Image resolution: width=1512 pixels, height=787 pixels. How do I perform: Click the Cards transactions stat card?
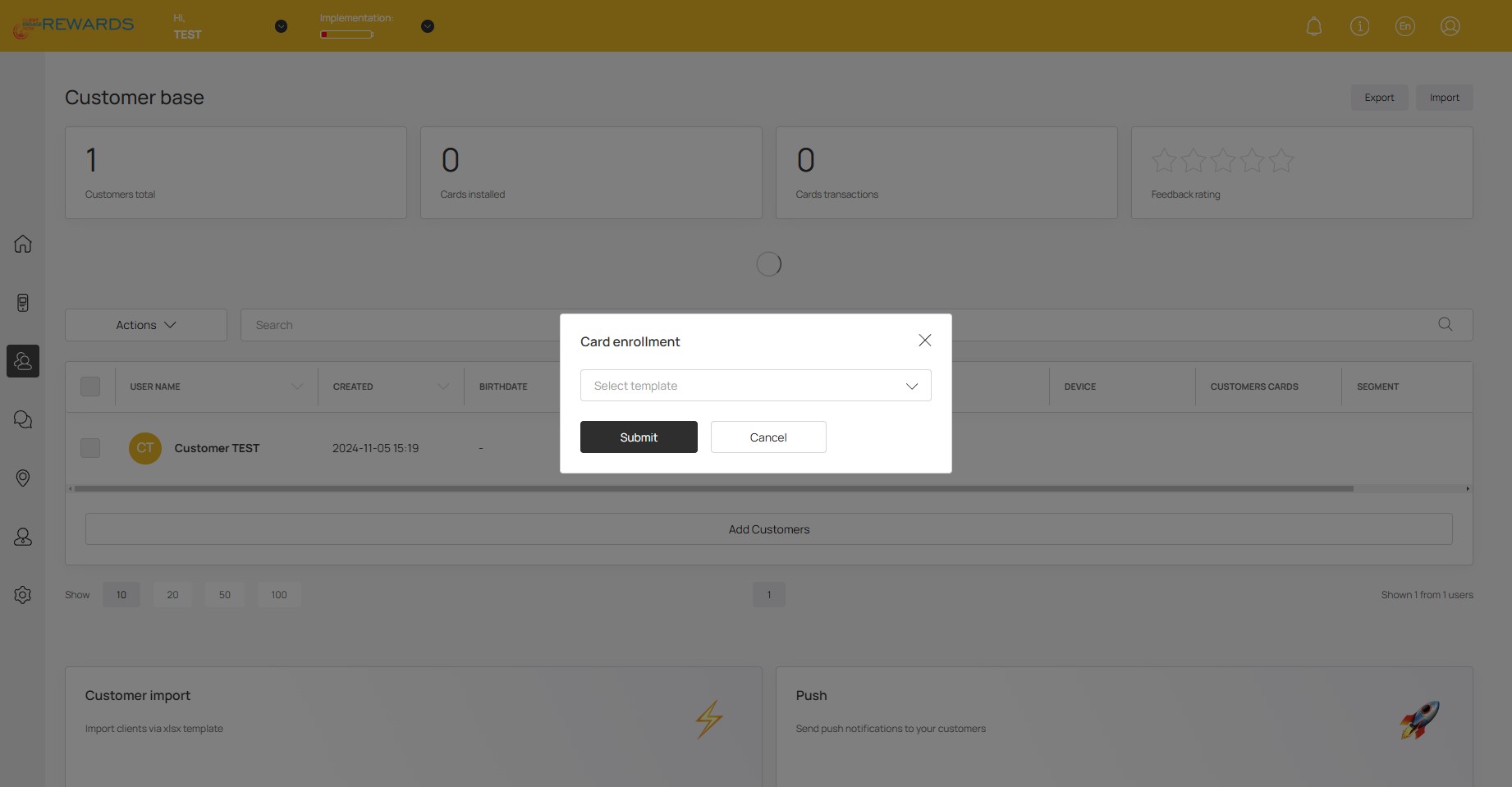click(946, 172)
